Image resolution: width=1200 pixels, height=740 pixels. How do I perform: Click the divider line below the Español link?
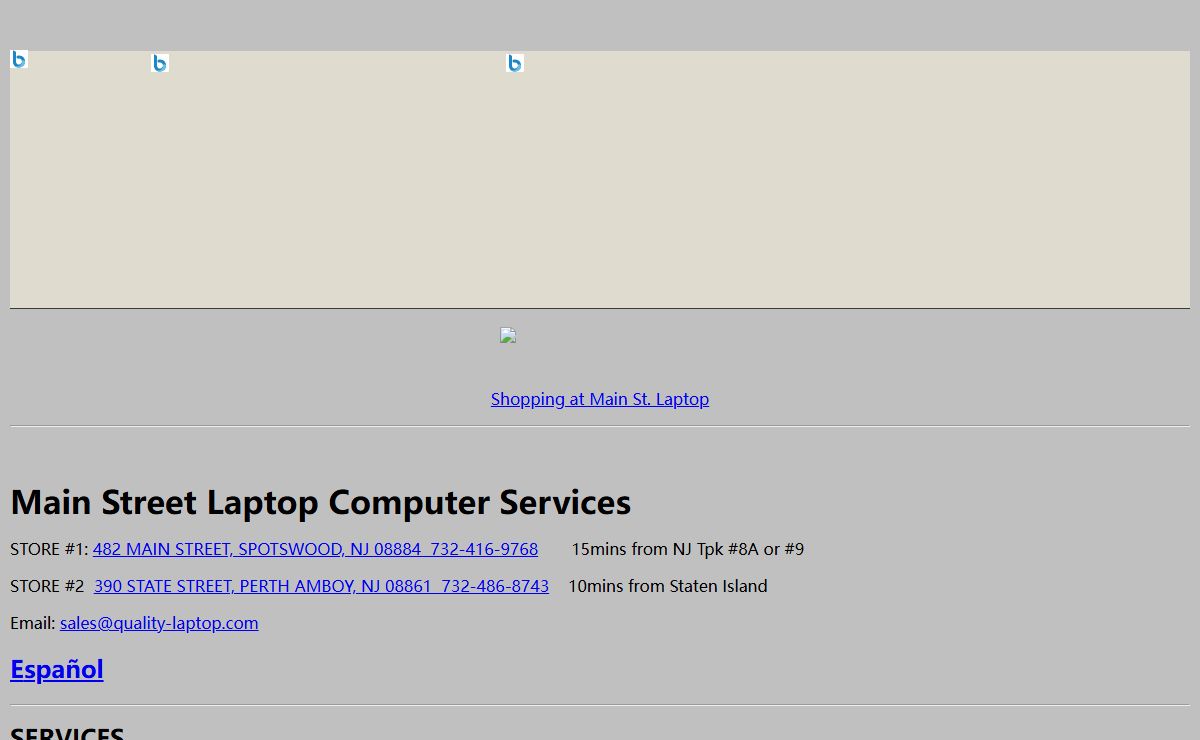point(600,705)
